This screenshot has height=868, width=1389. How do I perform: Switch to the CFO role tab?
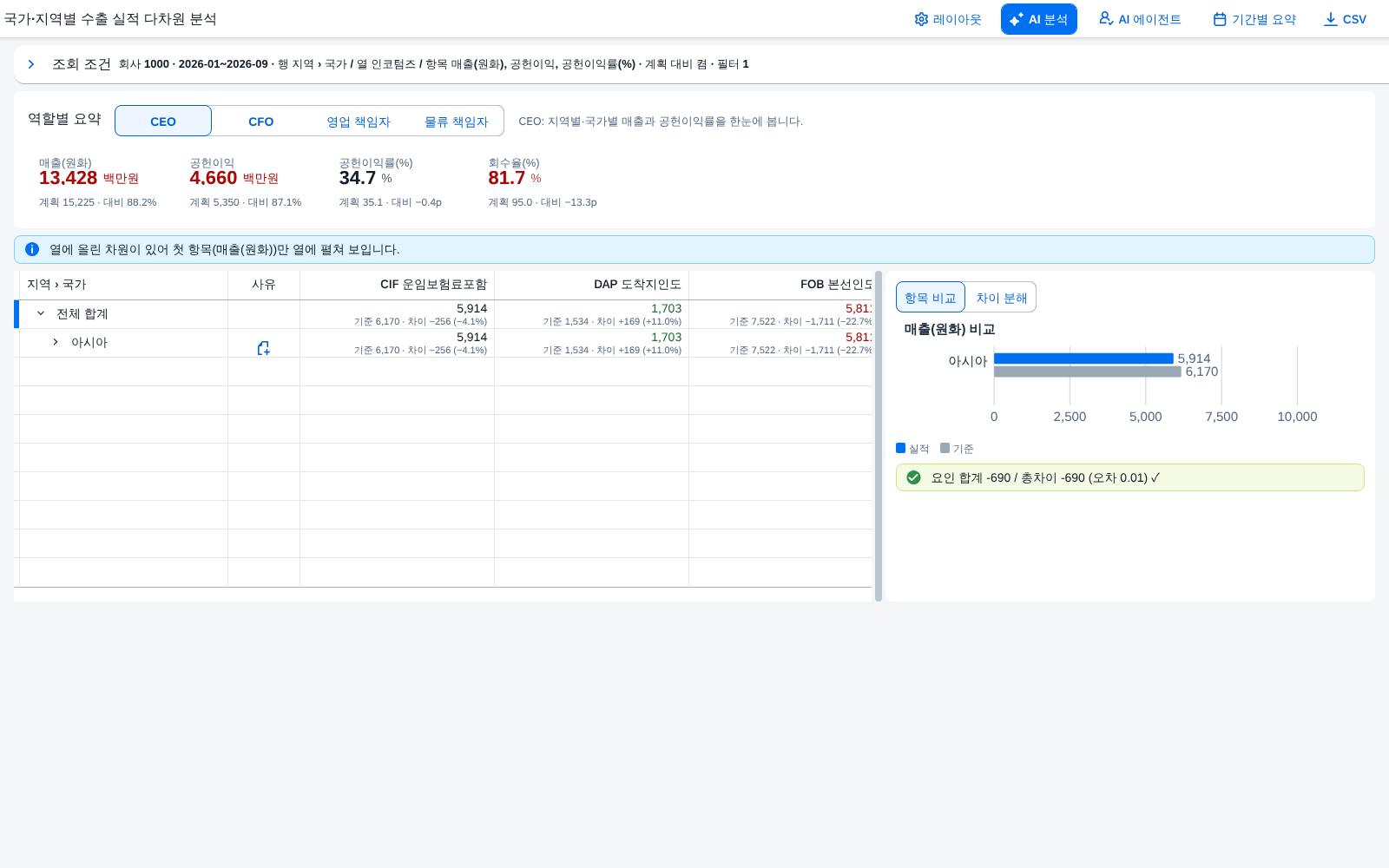(x=260, y=122)
